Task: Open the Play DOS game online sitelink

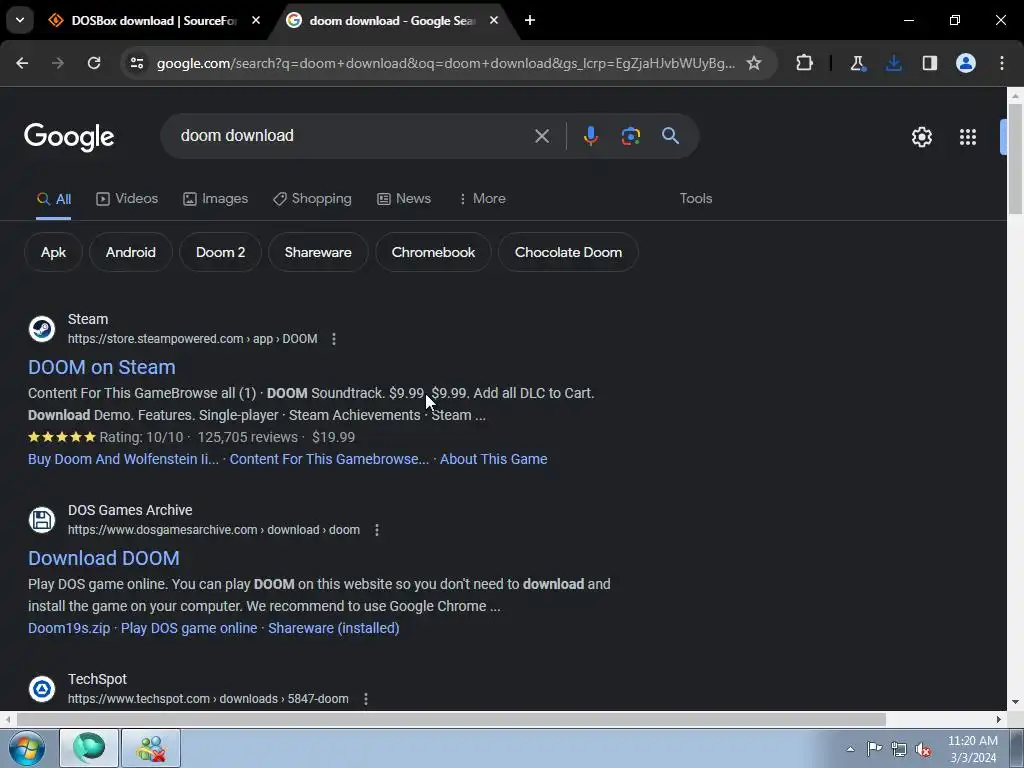Action: click(x=189, y=628)
